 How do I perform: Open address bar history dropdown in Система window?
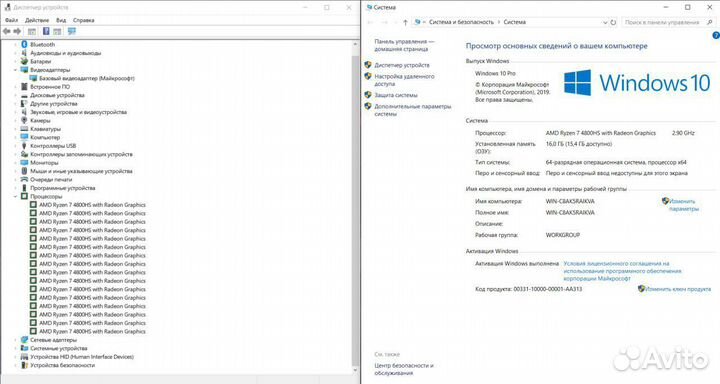pos(605,22)
